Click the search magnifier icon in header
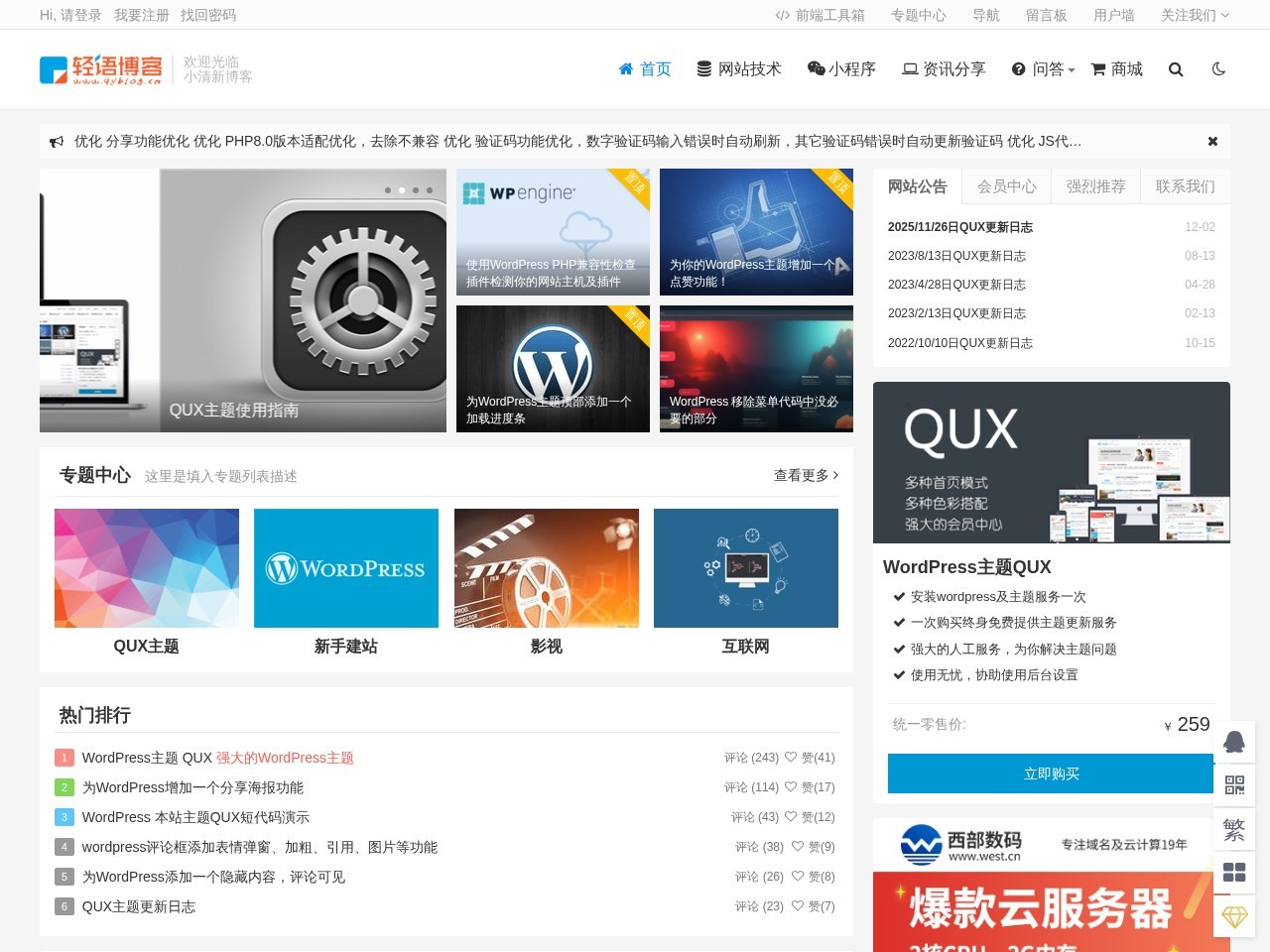 click(1176, 69)
